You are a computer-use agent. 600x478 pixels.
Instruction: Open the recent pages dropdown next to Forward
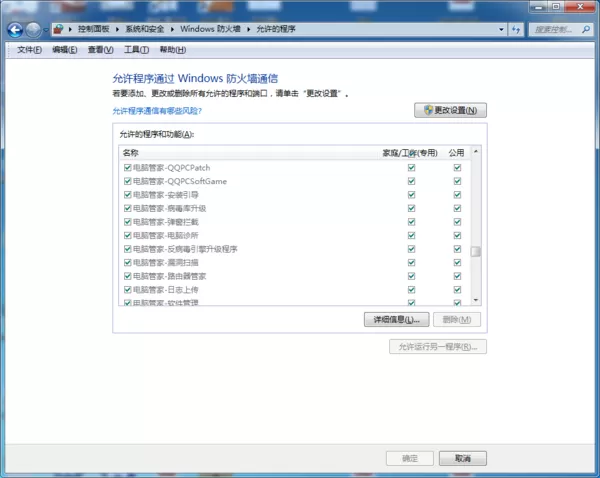pos(46,30)
